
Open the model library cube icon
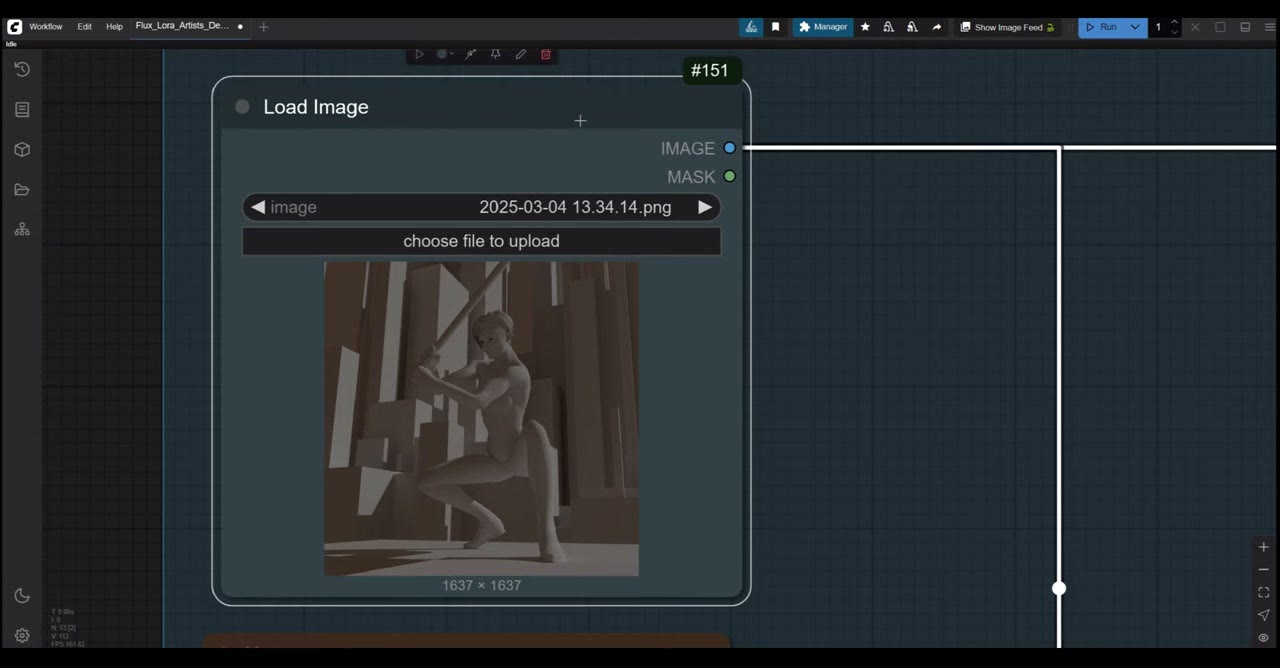22,149
